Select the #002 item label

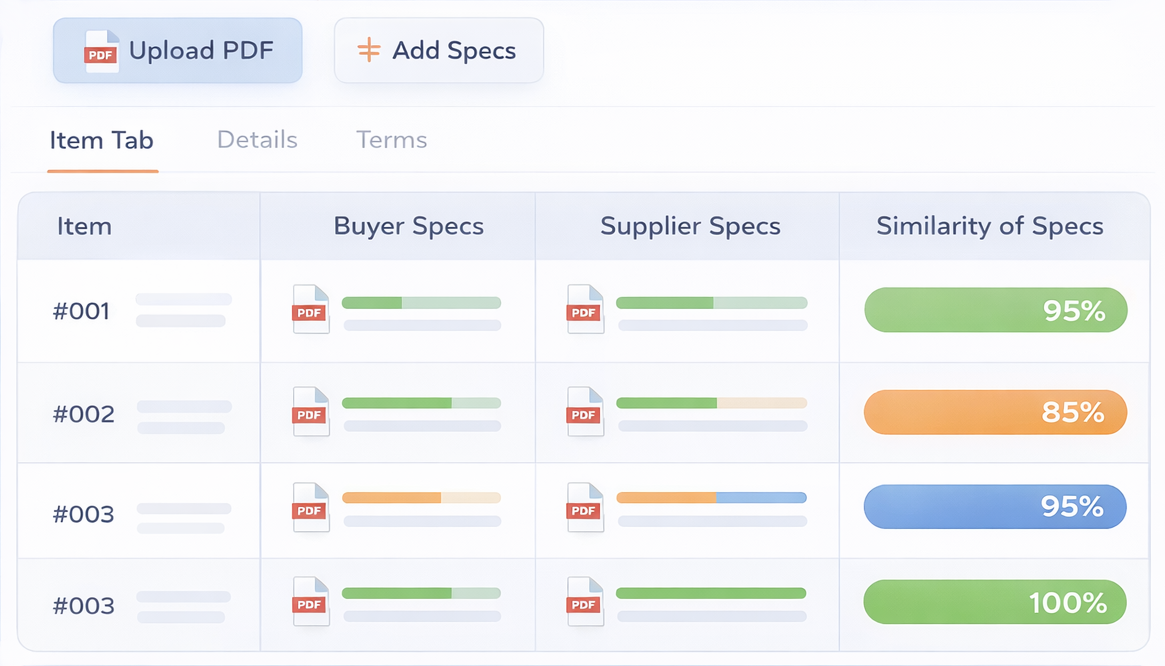[x=84, y=414]
